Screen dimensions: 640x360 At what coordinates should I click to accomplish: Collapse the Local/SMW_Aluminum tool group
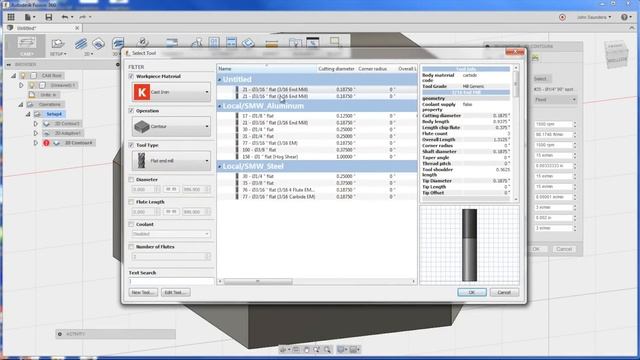click(220, 106)
